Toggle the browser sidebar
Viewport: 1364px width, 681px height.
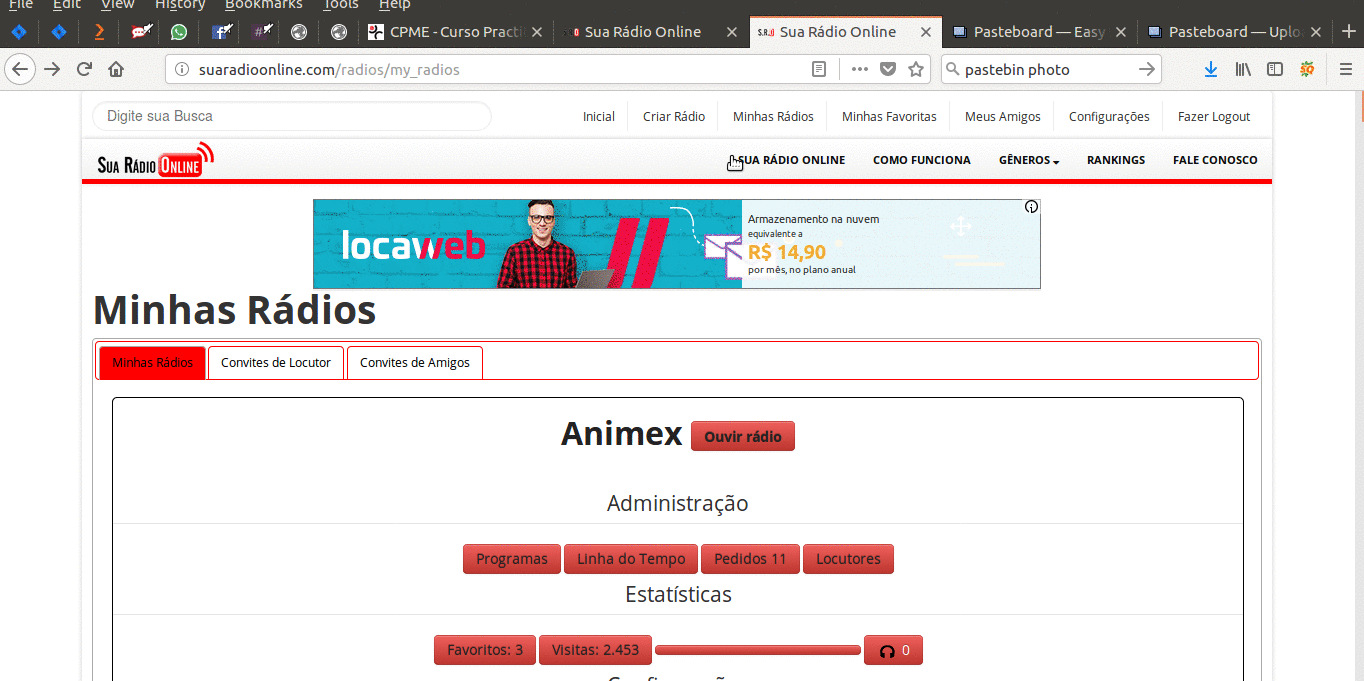pos(1275,69)
